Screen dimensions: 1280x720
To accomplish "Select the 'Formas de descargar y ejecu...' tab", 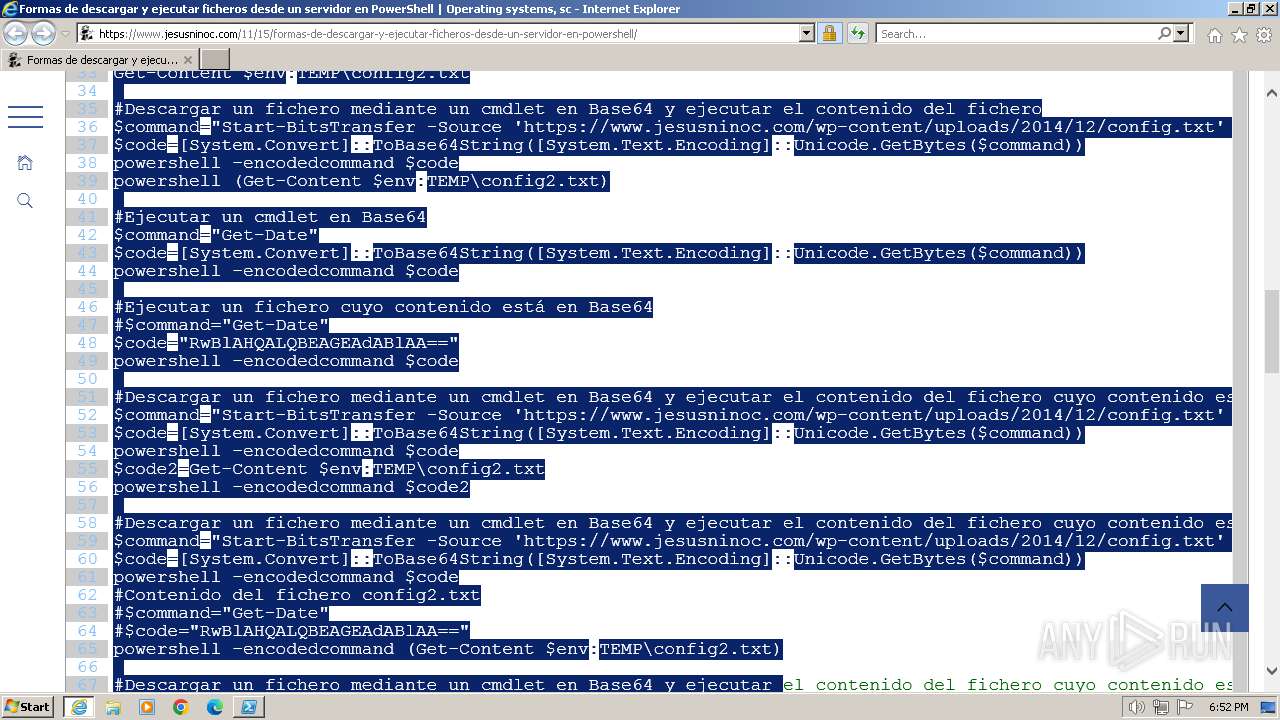I will pyautogui.click(x=101, y=60).
